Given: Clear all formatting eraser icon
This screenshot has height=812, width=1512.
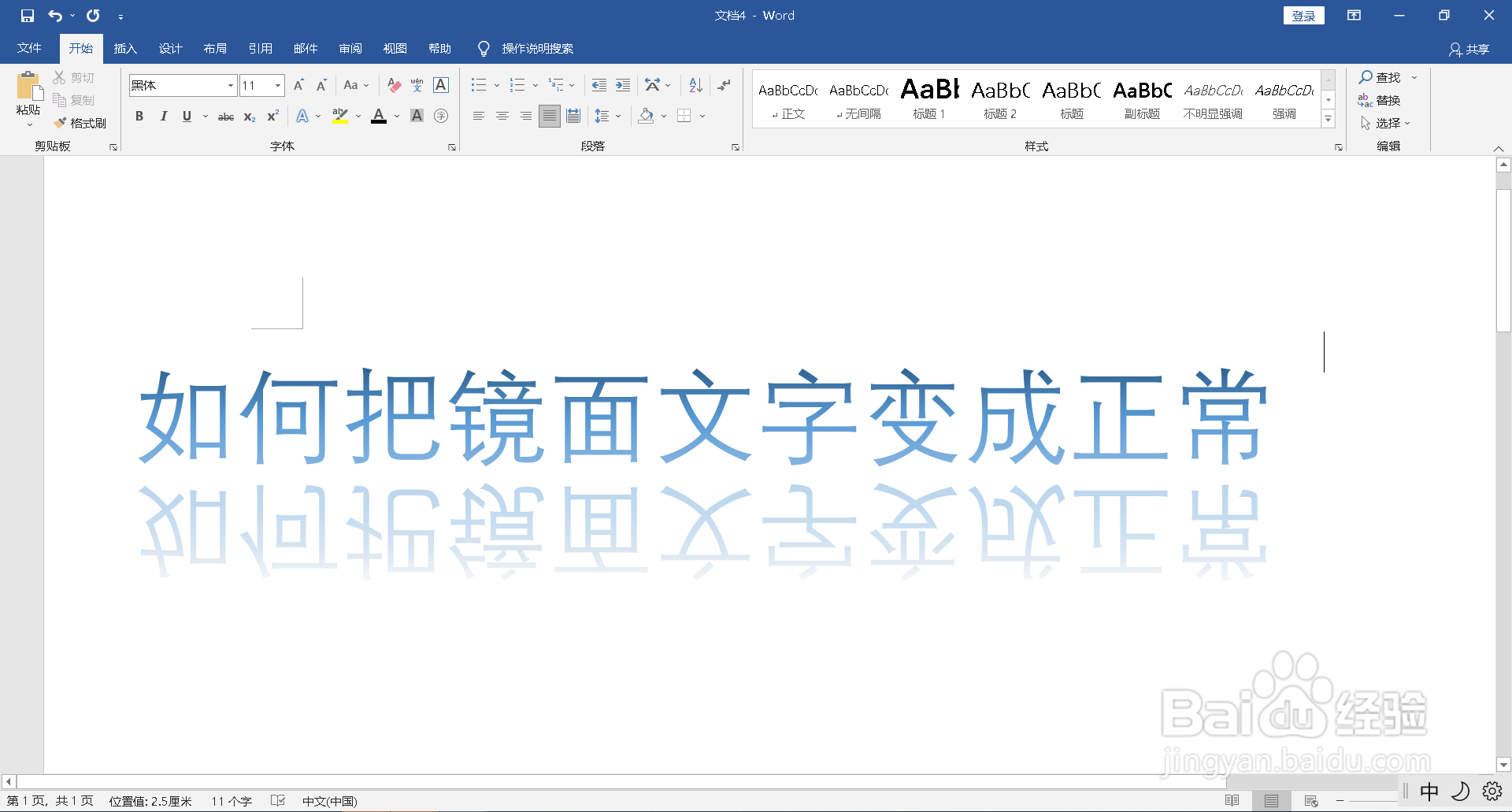Looking at the screenshot, I should pos(395,85).
